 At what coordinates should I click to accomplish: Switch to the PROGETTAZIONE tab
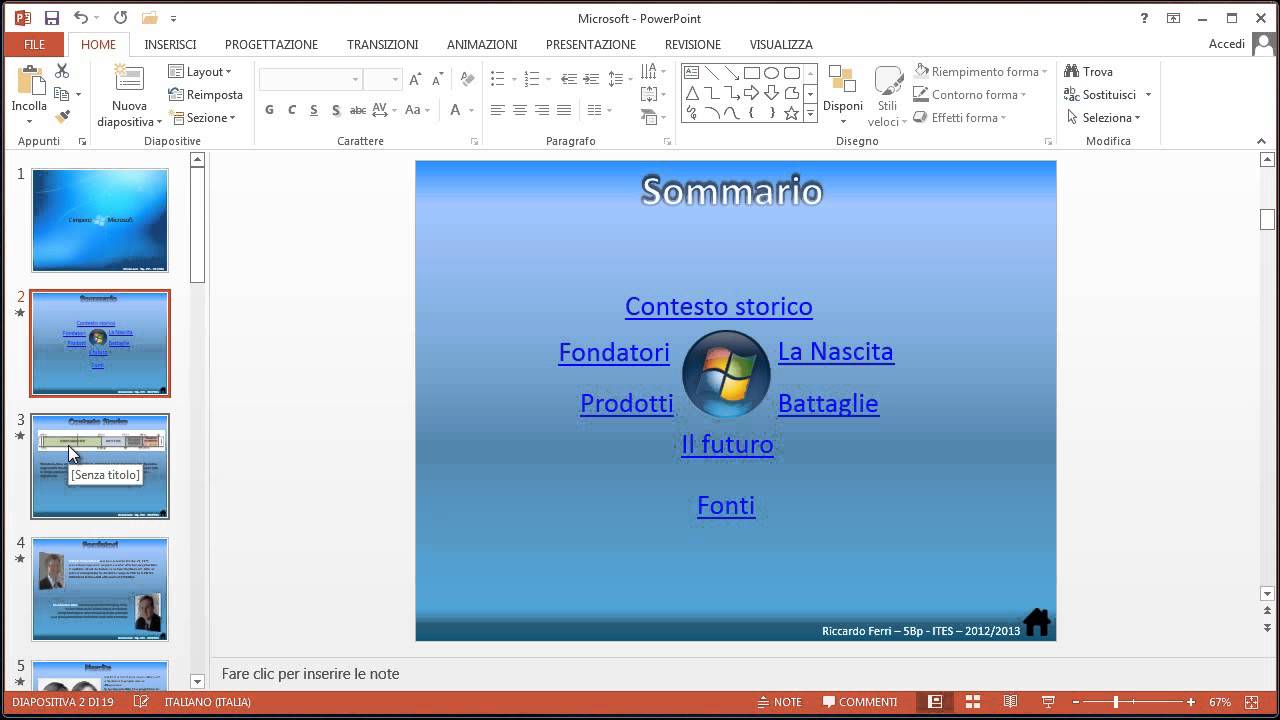coord(271,44)
